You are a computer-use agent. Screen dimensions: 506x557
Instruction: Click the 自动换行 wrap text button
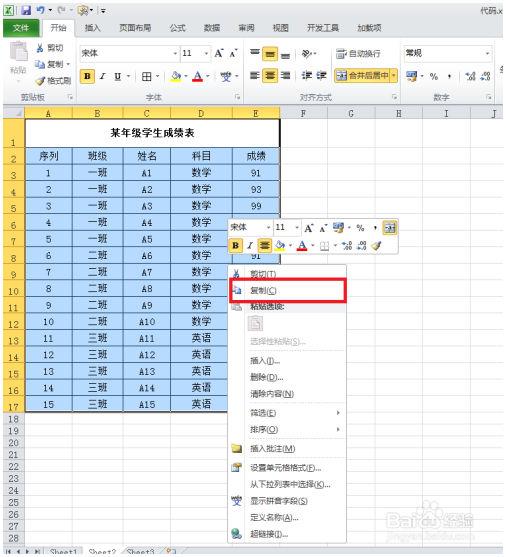point(359,54)
